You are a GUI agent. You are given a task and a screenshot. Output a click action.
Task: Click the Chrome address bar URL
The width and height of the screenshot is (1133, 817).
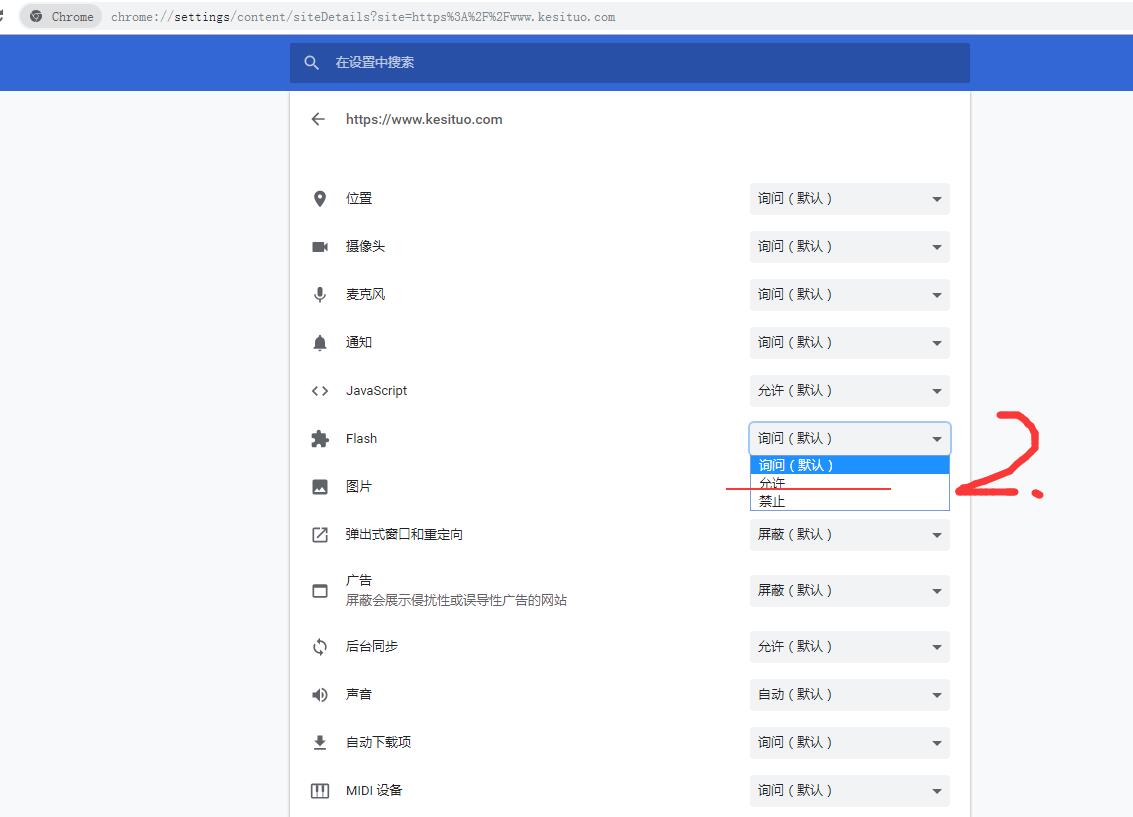(363, 17)
